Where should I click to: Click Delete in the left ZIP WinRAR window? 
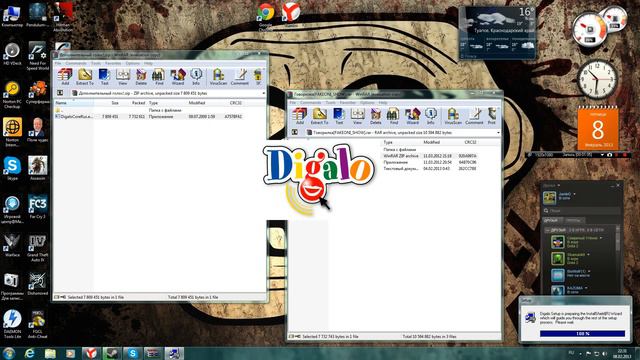tap(141, 77)
